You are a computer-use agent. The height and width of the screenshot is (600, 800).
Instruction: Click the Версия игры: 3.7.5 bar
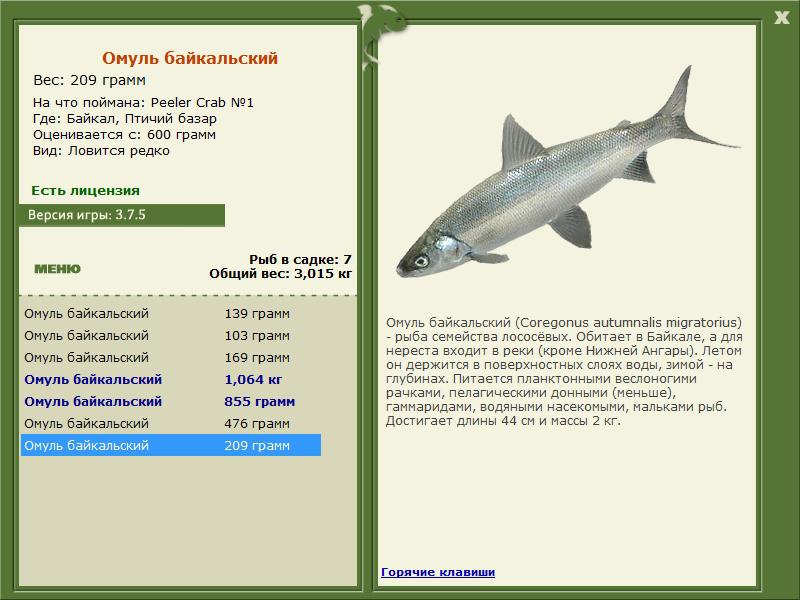[x=121, y=215]
